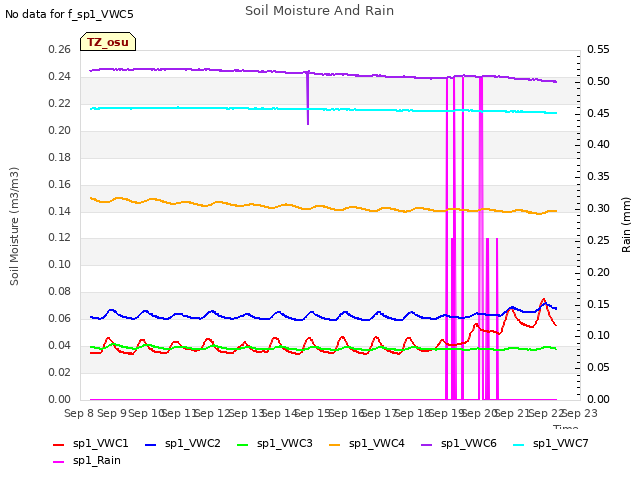Click the chart title Soil Moisture And Rain
This screenshot has height=480, width=640.
[x=320, y=11]
